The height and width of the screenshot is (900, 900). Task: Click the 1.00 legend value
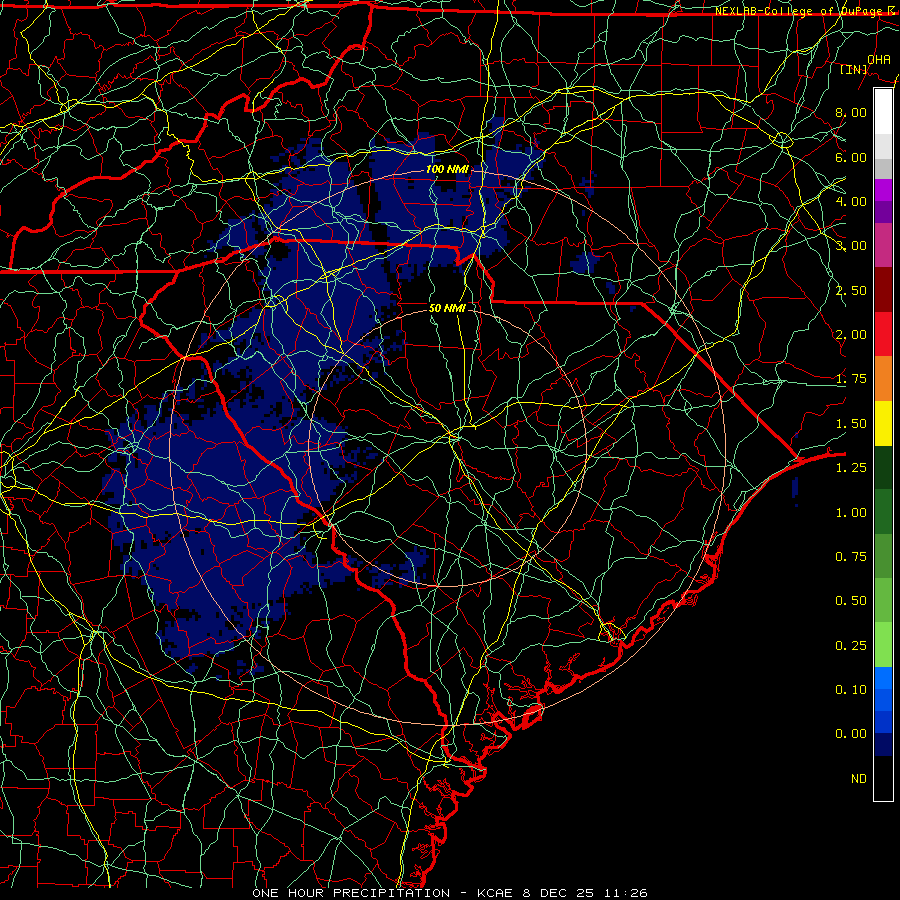coord(851,513)
